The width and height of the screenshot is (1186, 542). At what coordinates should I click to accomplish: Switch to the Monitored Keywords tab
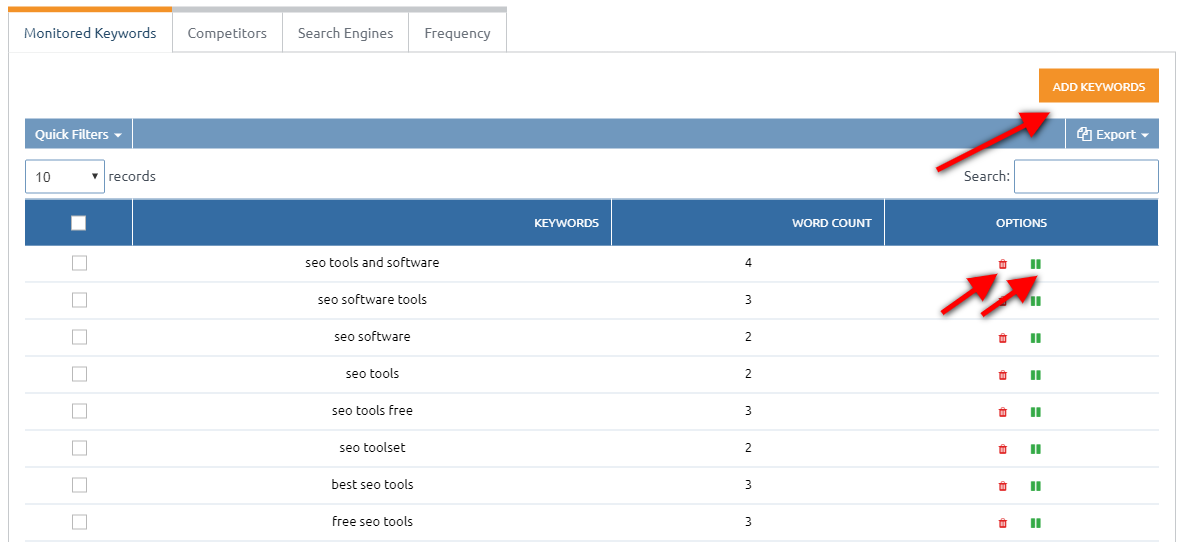tap(90, 33)
